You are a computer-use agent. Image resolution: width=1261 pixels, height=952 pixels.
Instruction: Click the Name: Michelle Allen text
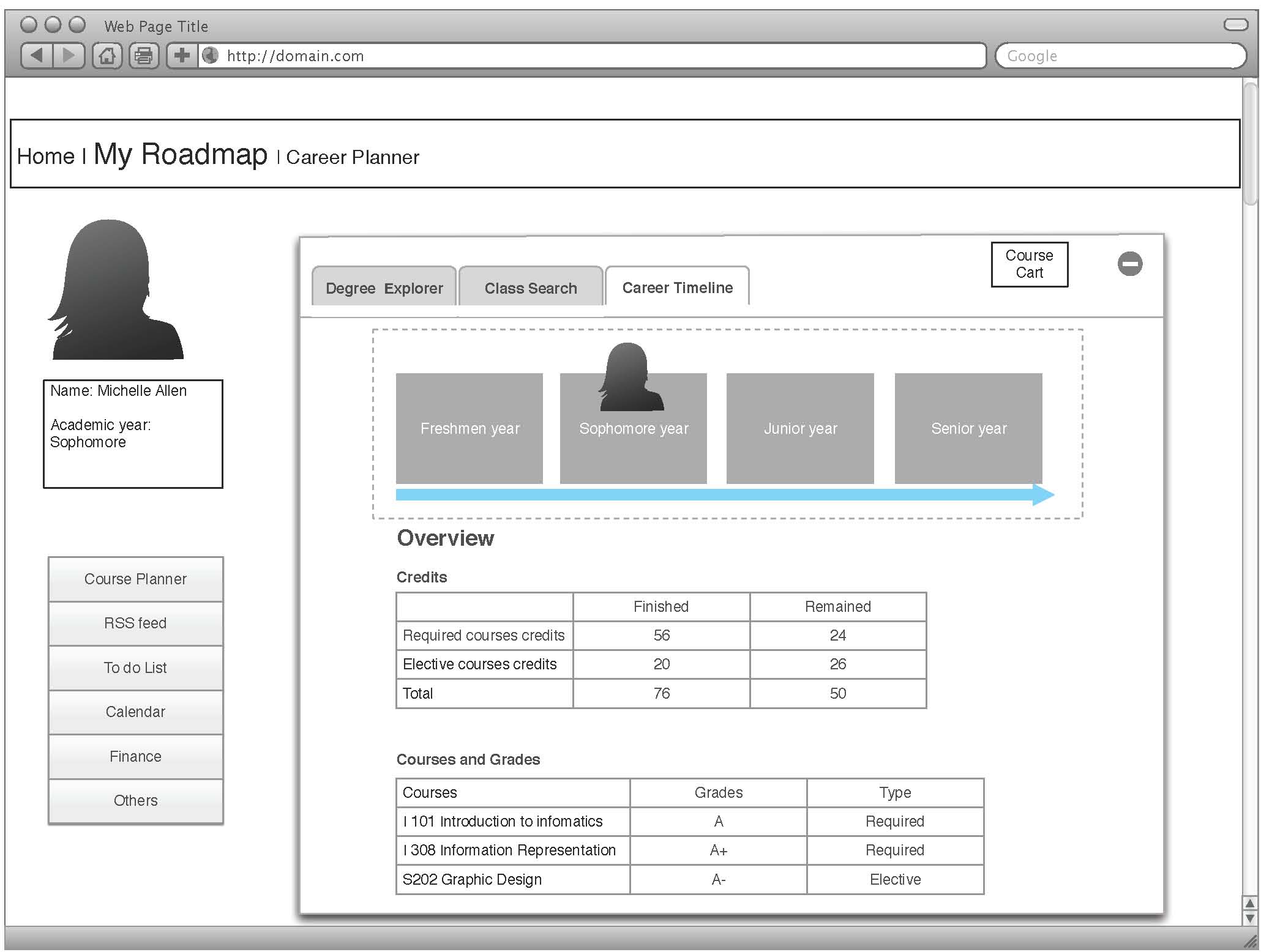coord(118,390)
